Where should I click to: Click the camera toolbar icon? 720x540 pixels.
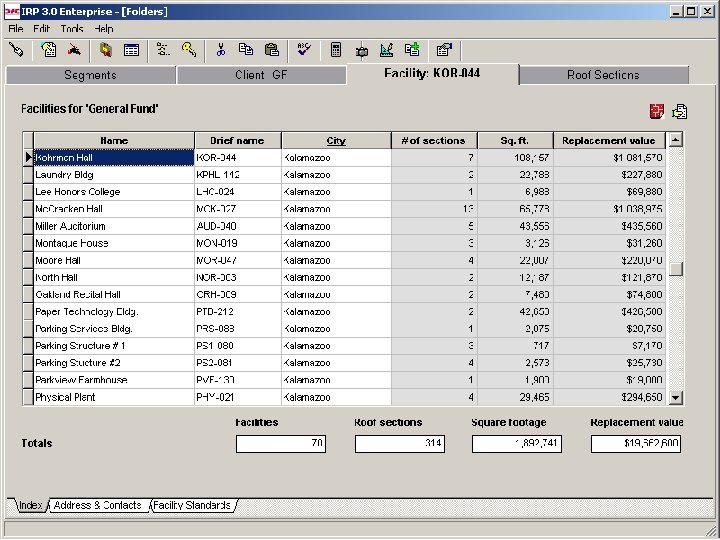pyautogui.click(x=361, y=51)
